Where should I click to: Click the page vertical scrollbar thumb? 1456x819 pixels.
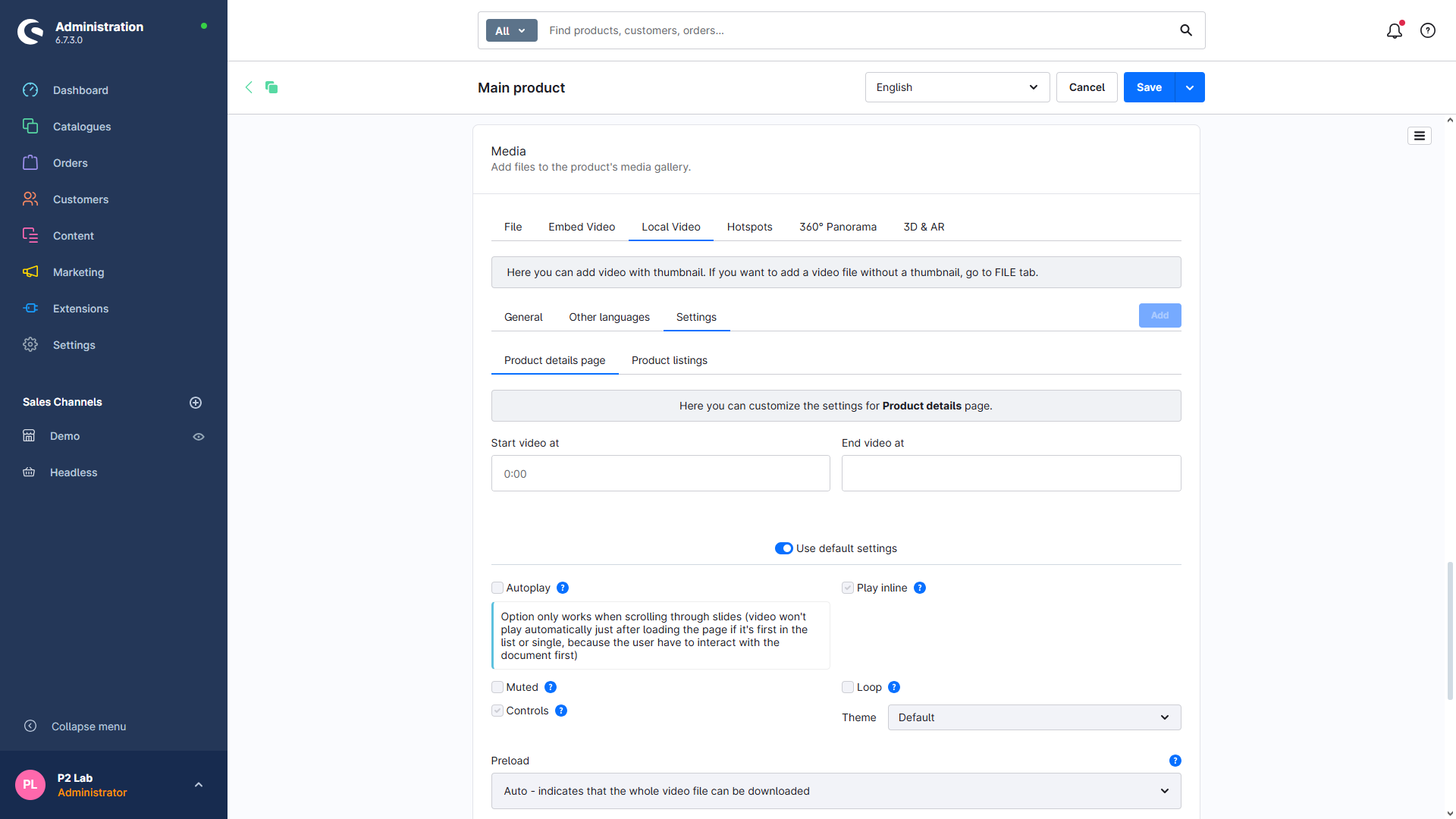click(x=1450, y=631)
